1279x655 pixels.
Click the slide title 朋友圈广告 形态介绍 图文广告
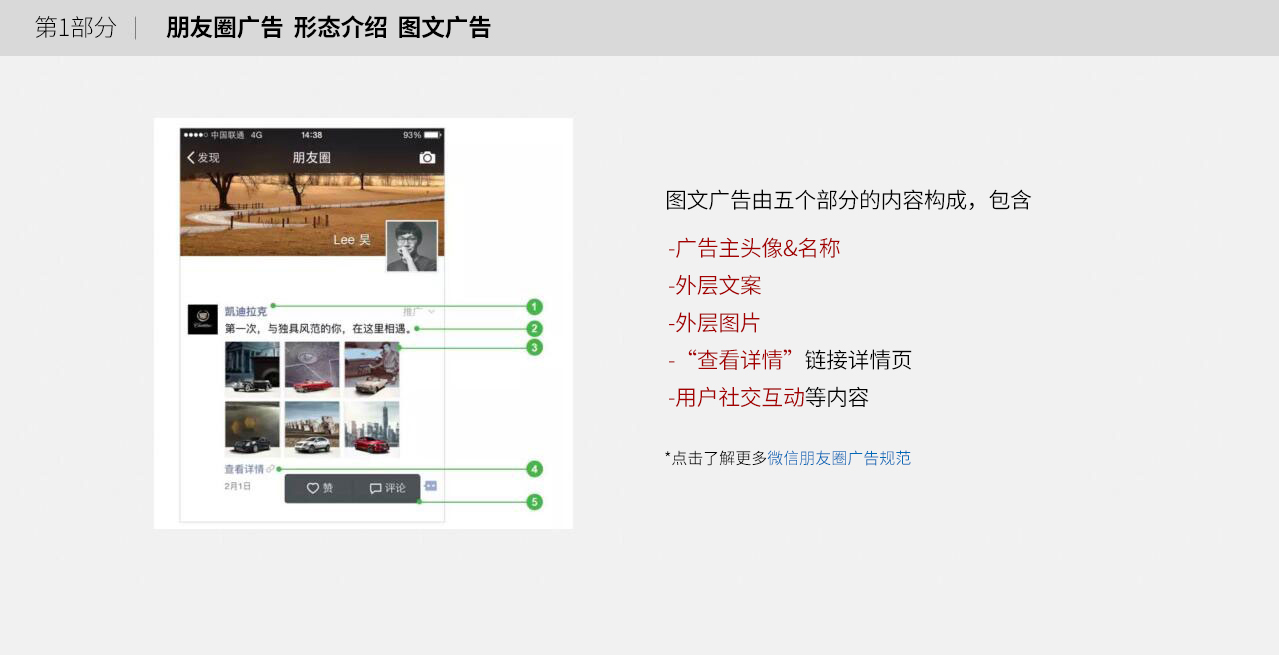point(329,28)
